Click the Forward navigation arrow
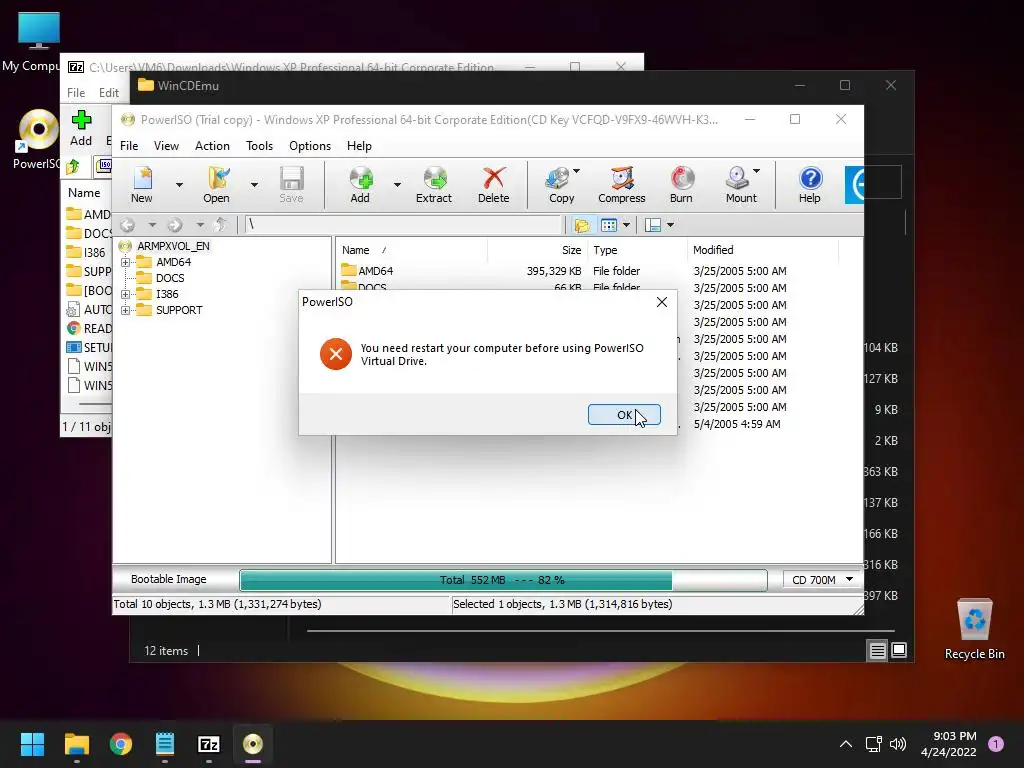Viewport: 1024px width, 768px height. tap(174, 225)
